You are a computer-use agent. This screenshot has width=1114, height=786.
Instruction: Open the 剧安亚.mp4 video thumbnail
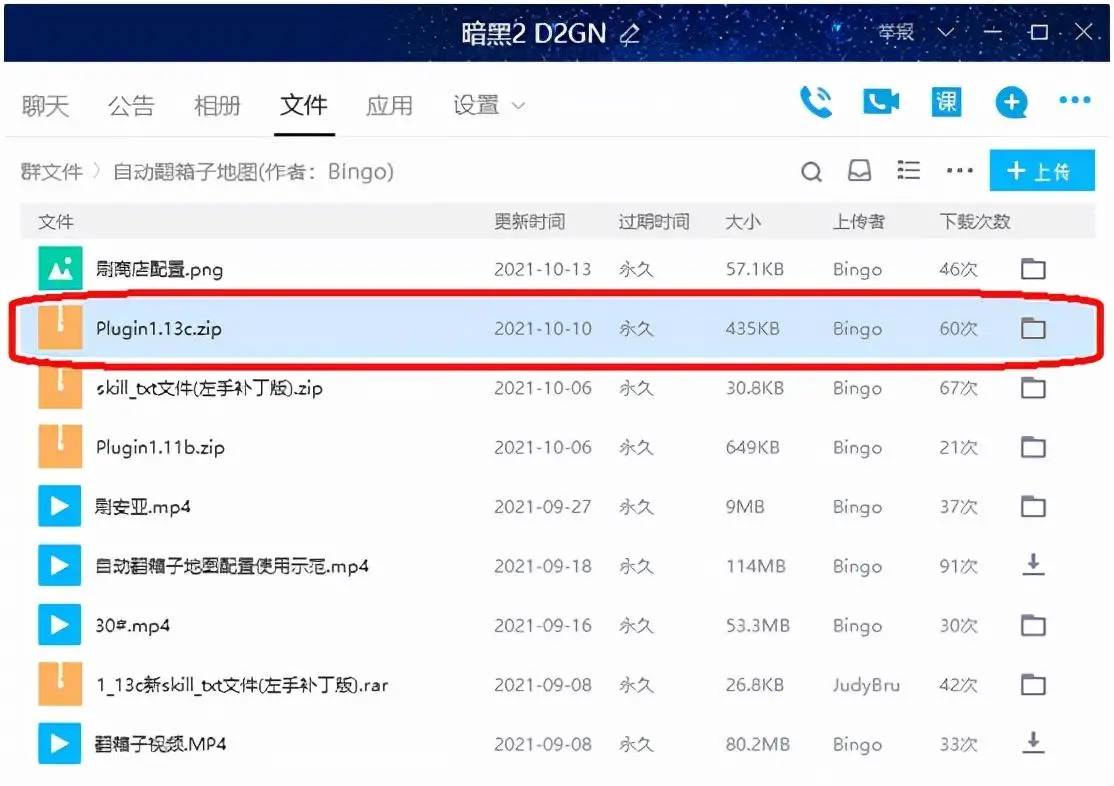[x=60, y=506]
